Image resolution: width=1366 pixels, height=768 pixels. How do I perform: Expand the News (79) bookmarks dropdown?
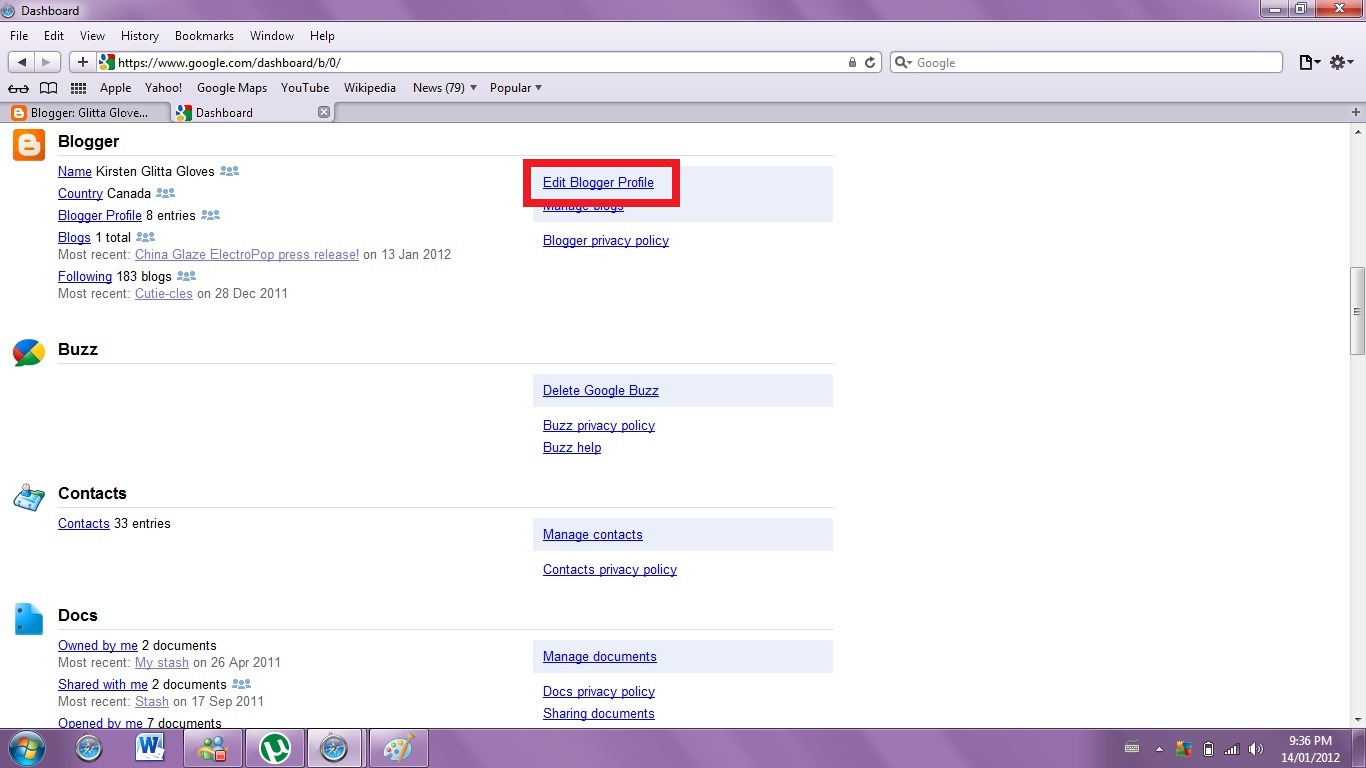click(x=445, y=88)
